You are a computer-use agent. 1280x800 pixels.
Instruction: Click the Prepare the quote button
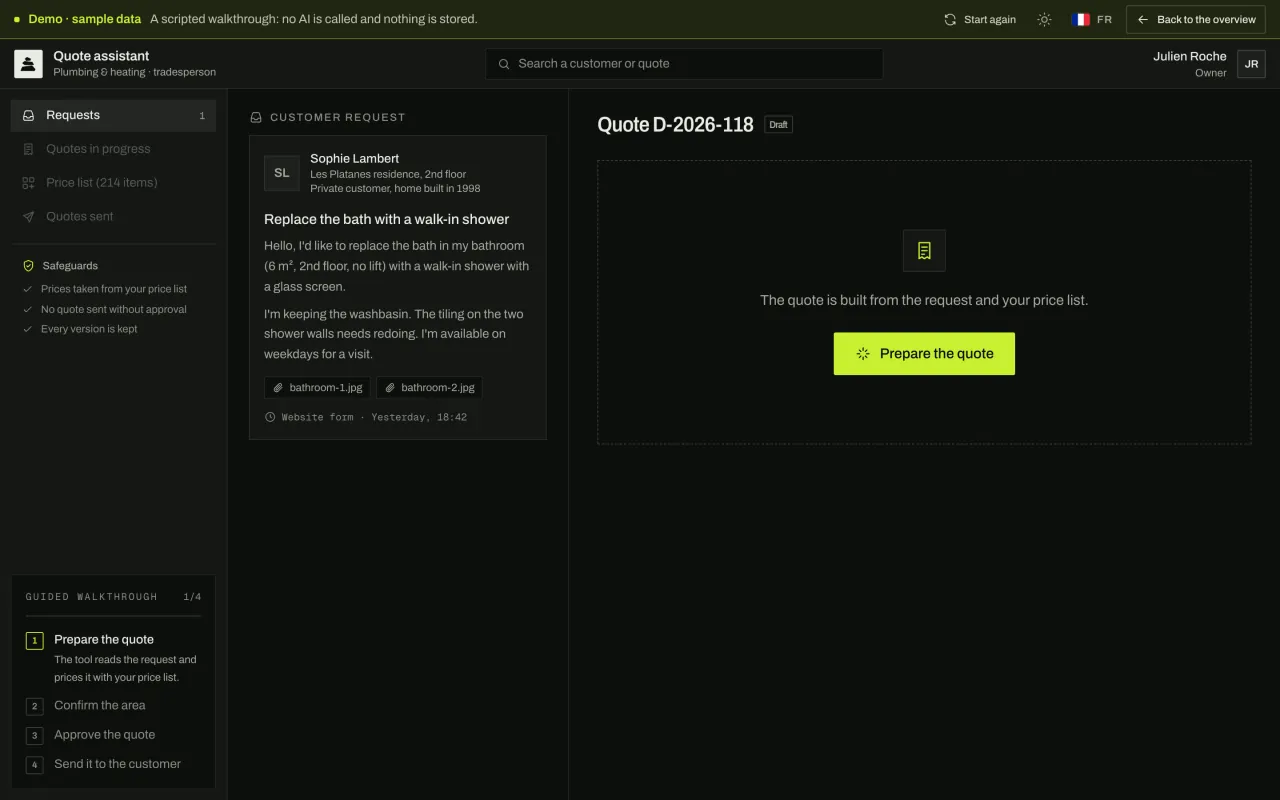coord(924,354)
